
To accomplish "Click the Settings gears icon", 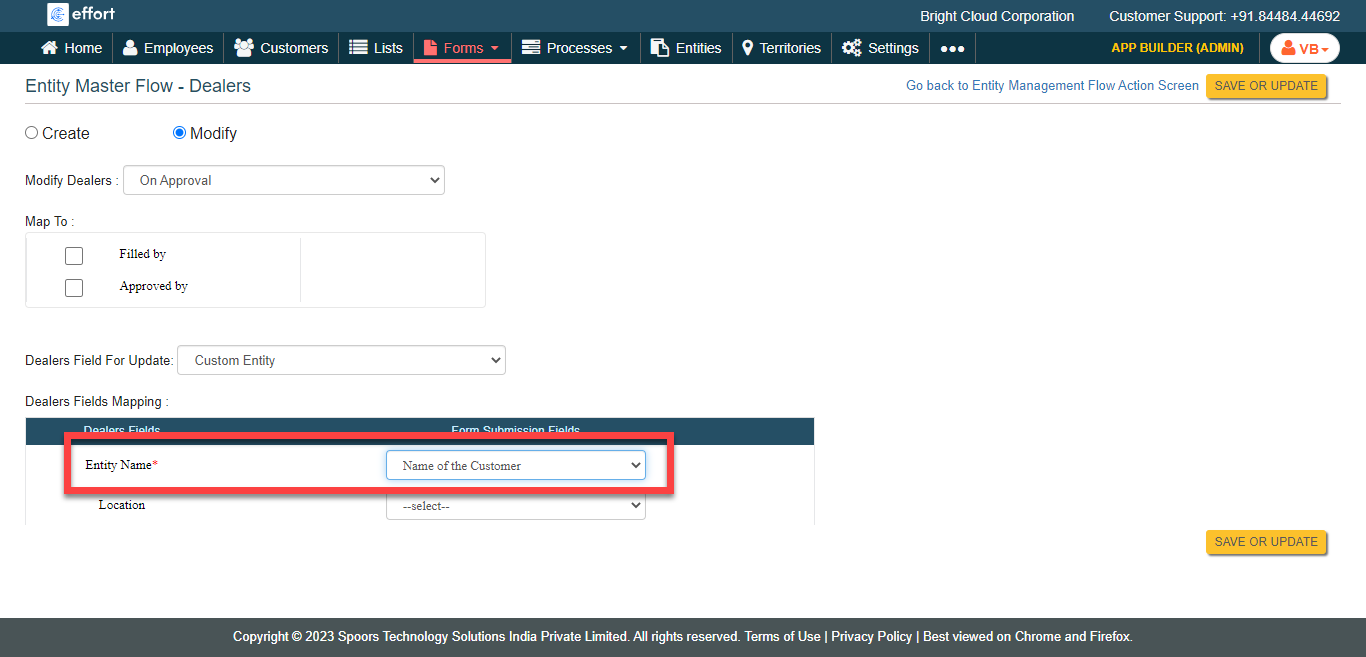I will (x=852, y=48).
